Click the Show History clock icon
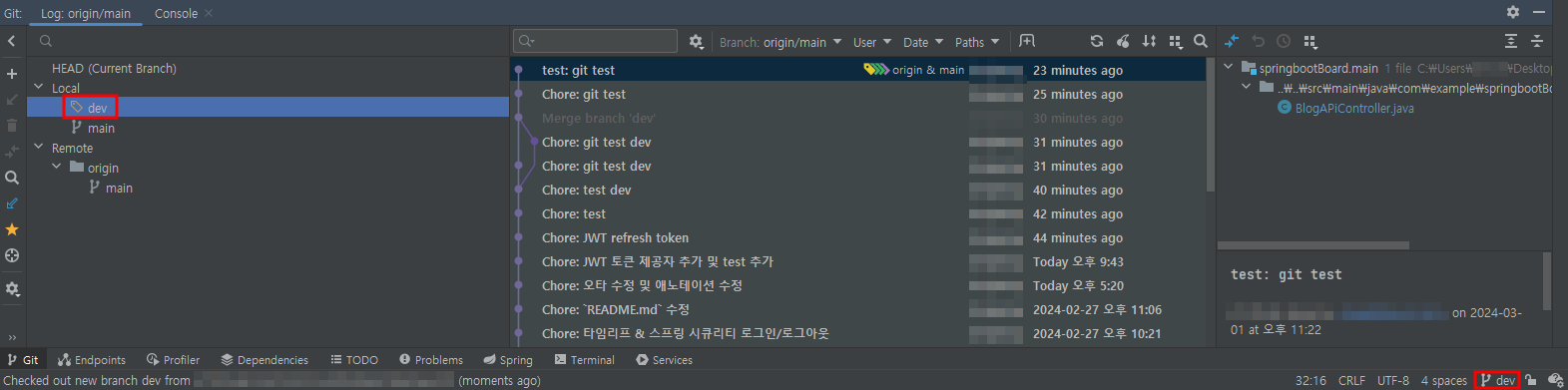 click(1284, 41)
